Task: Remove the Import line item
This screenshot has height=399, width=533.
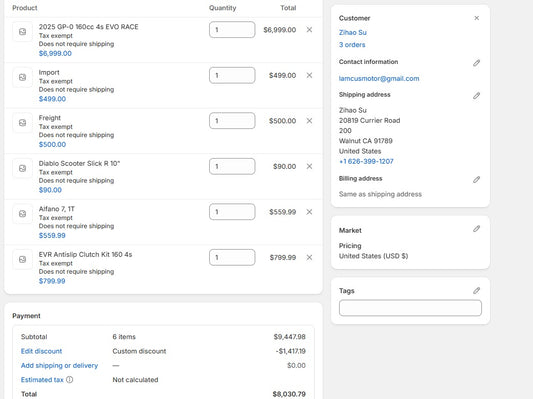Action: pos(309,75)
